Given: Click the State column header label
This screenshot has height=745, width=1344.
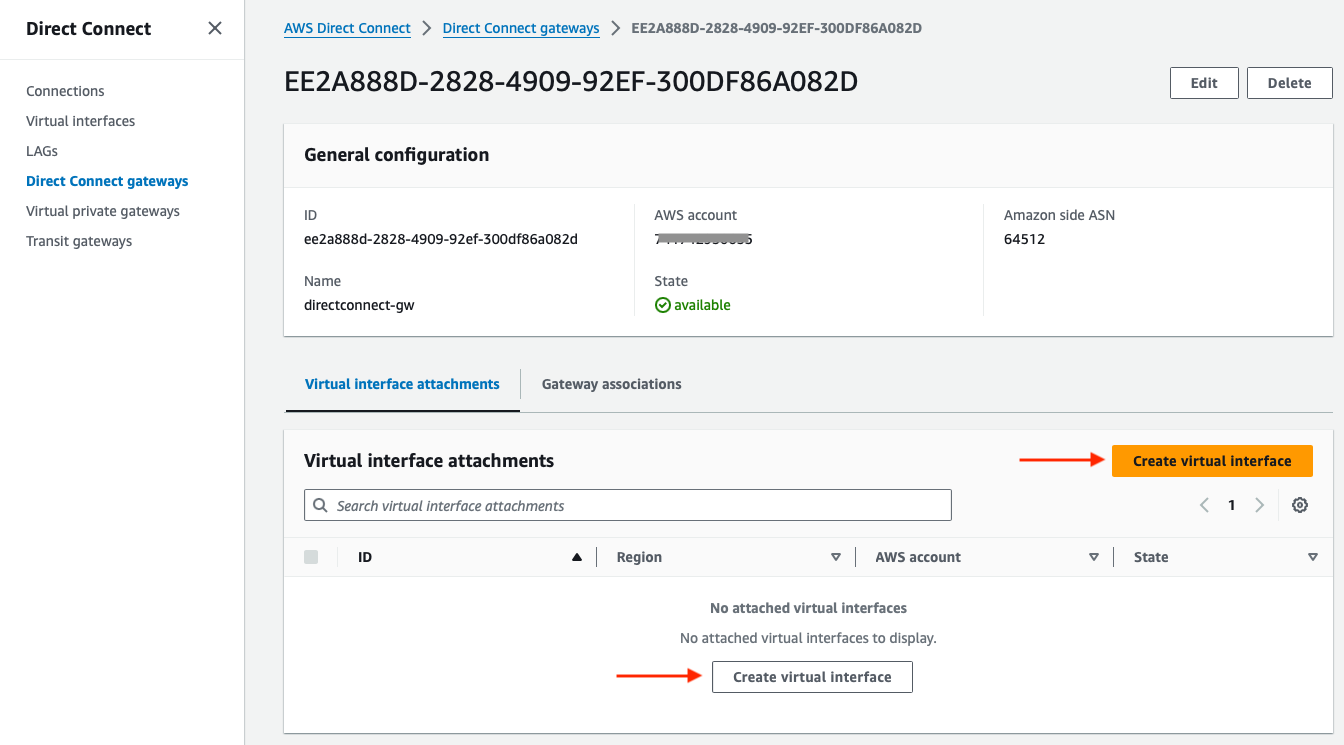Looking at the screenshot, I should click(1151, 557).
